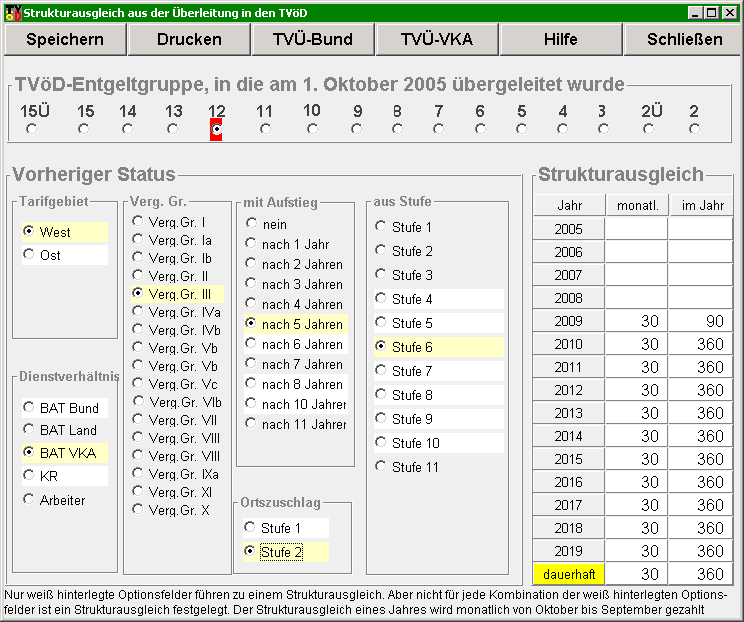Screen dimensions: 744x622
Task: Choose Tarifgebiet Ost
Action: coord(65,255)
